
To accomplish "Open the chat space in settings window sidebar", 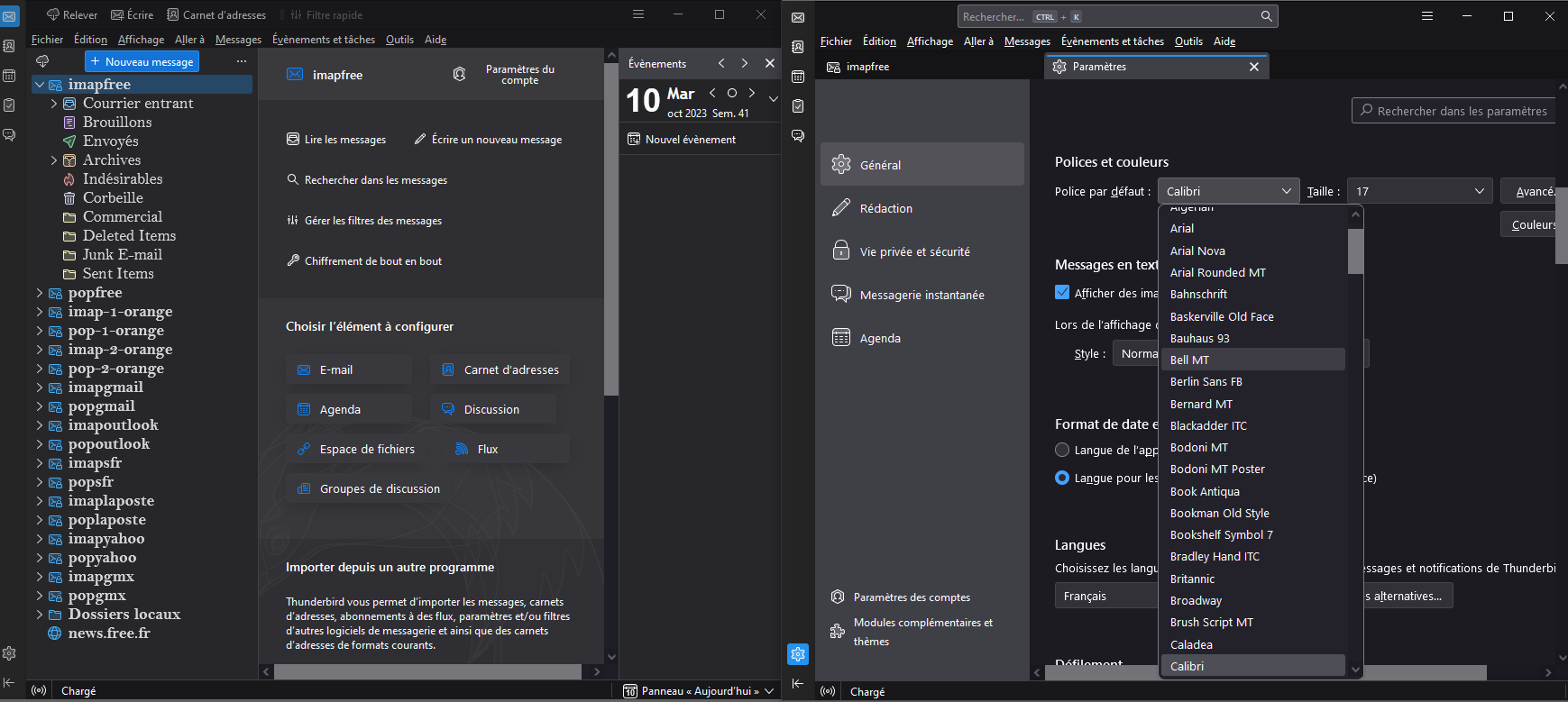I will pos(798,136).
